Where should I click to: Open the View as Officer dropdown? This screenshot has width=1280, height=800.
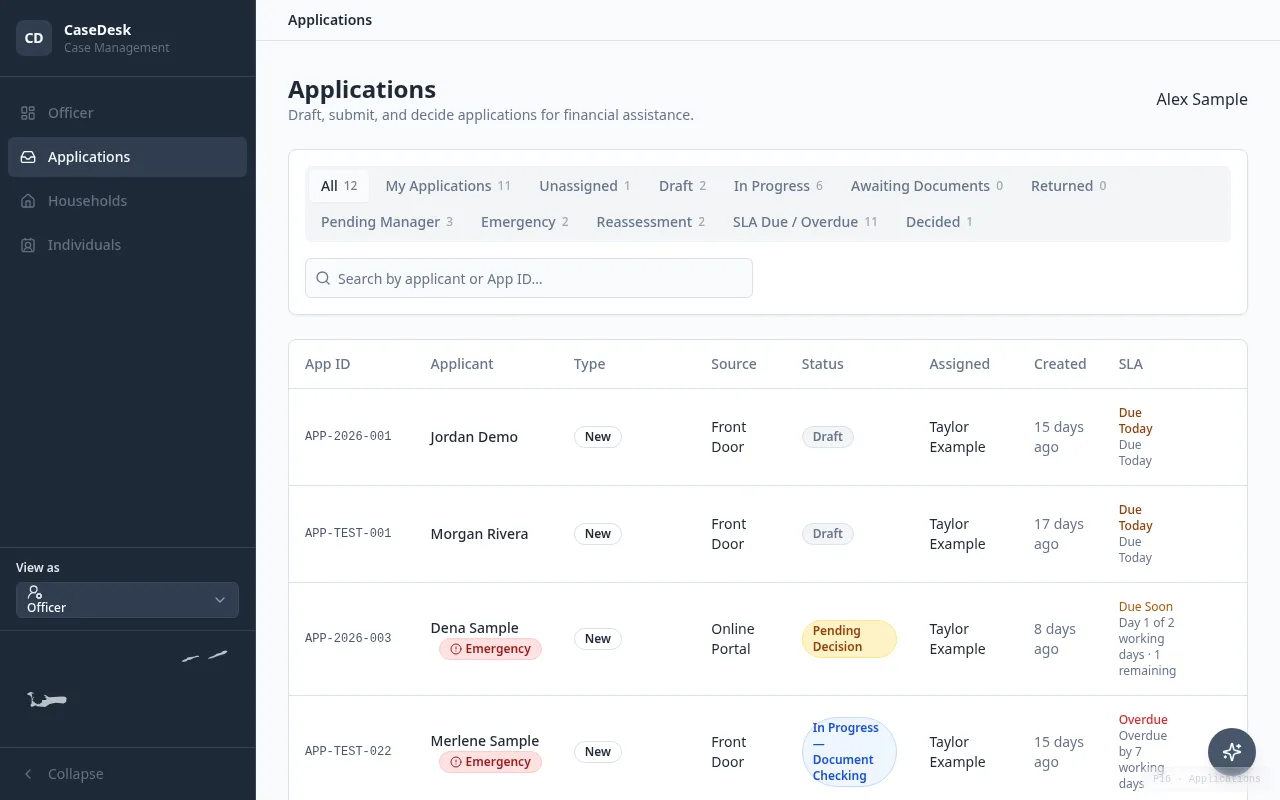127,600
